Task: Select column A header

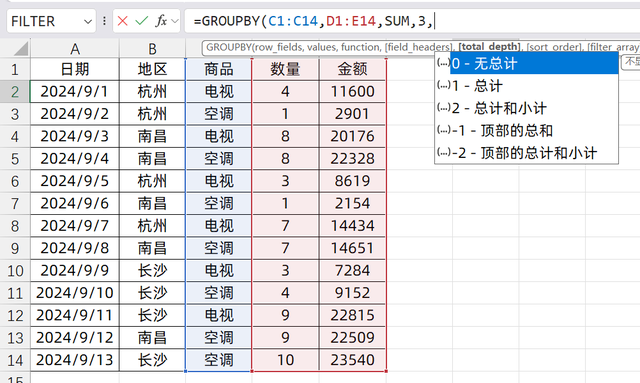Action: coord(75,49)
